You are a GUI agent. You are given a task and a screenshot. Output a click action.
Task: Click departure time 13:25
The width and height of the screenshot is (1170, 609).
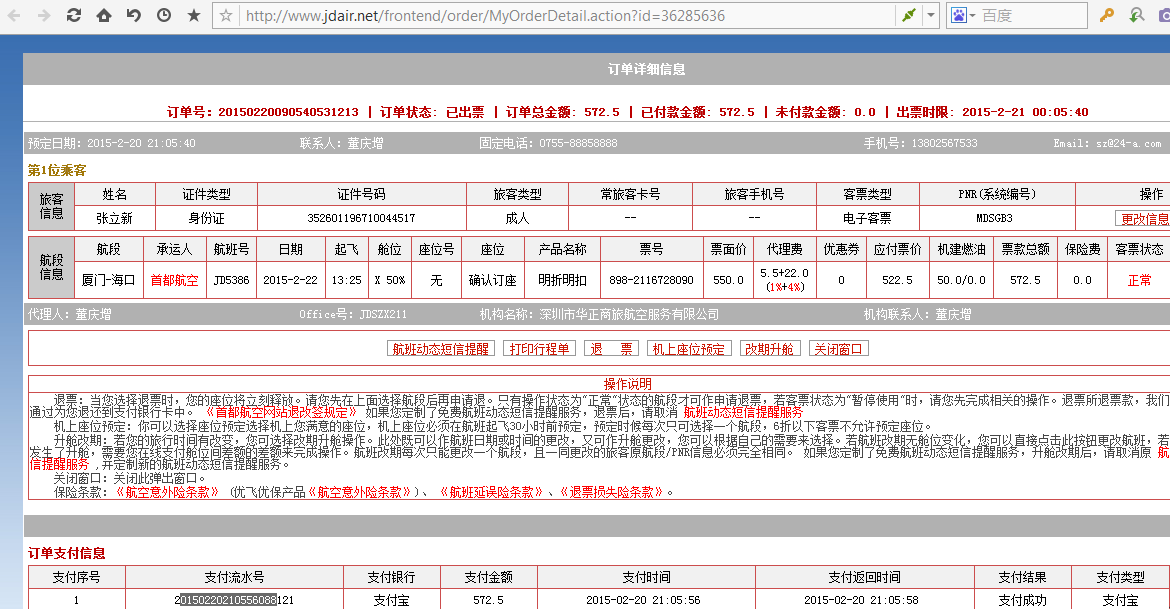pos(346,280)
